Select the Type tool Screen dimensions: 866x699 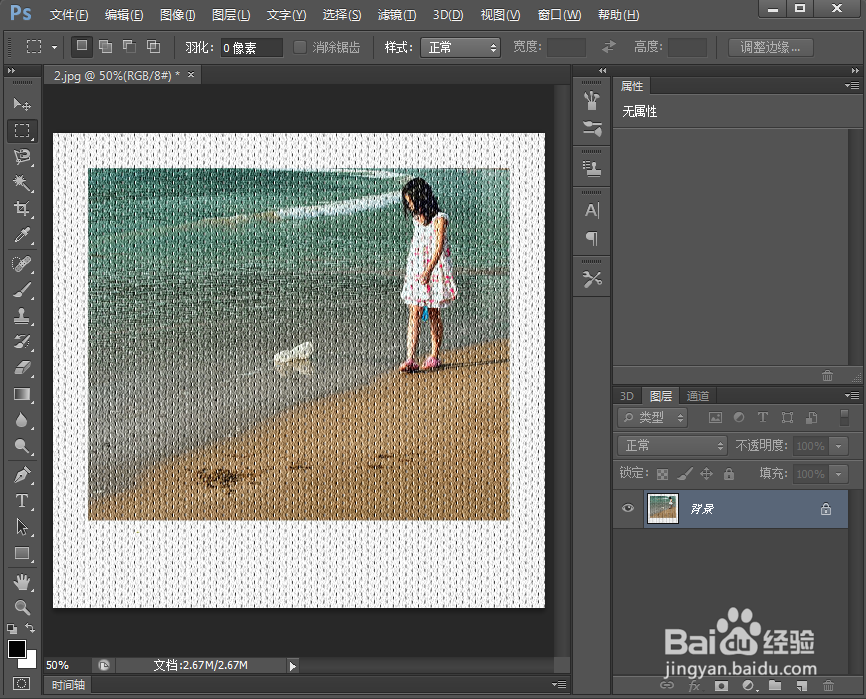click(x=22, y=501)
